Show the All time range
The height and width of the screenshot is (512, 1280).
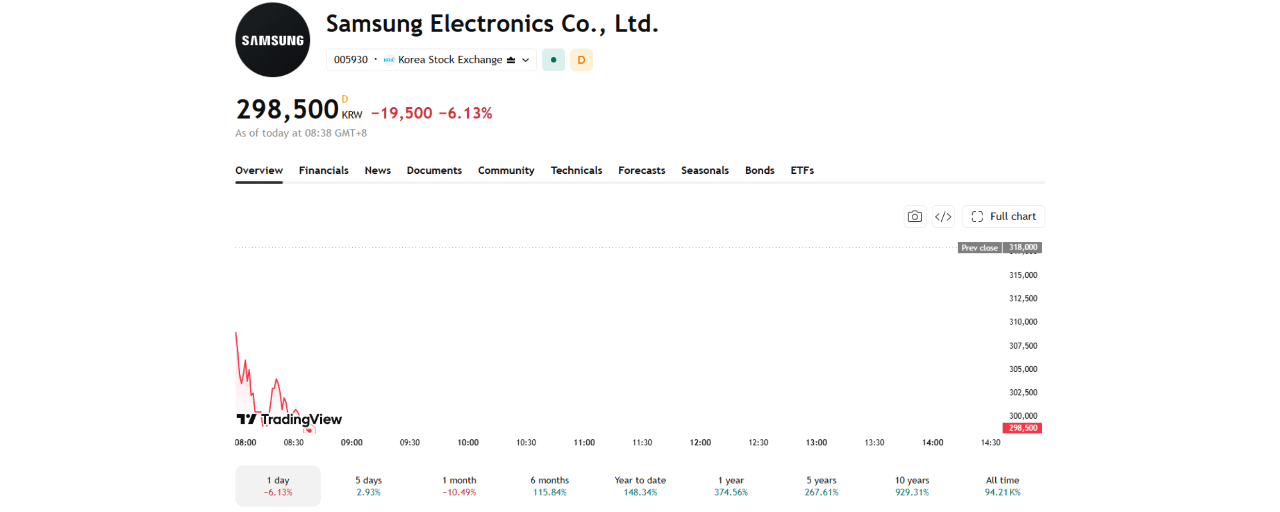tap(1002, 486)
